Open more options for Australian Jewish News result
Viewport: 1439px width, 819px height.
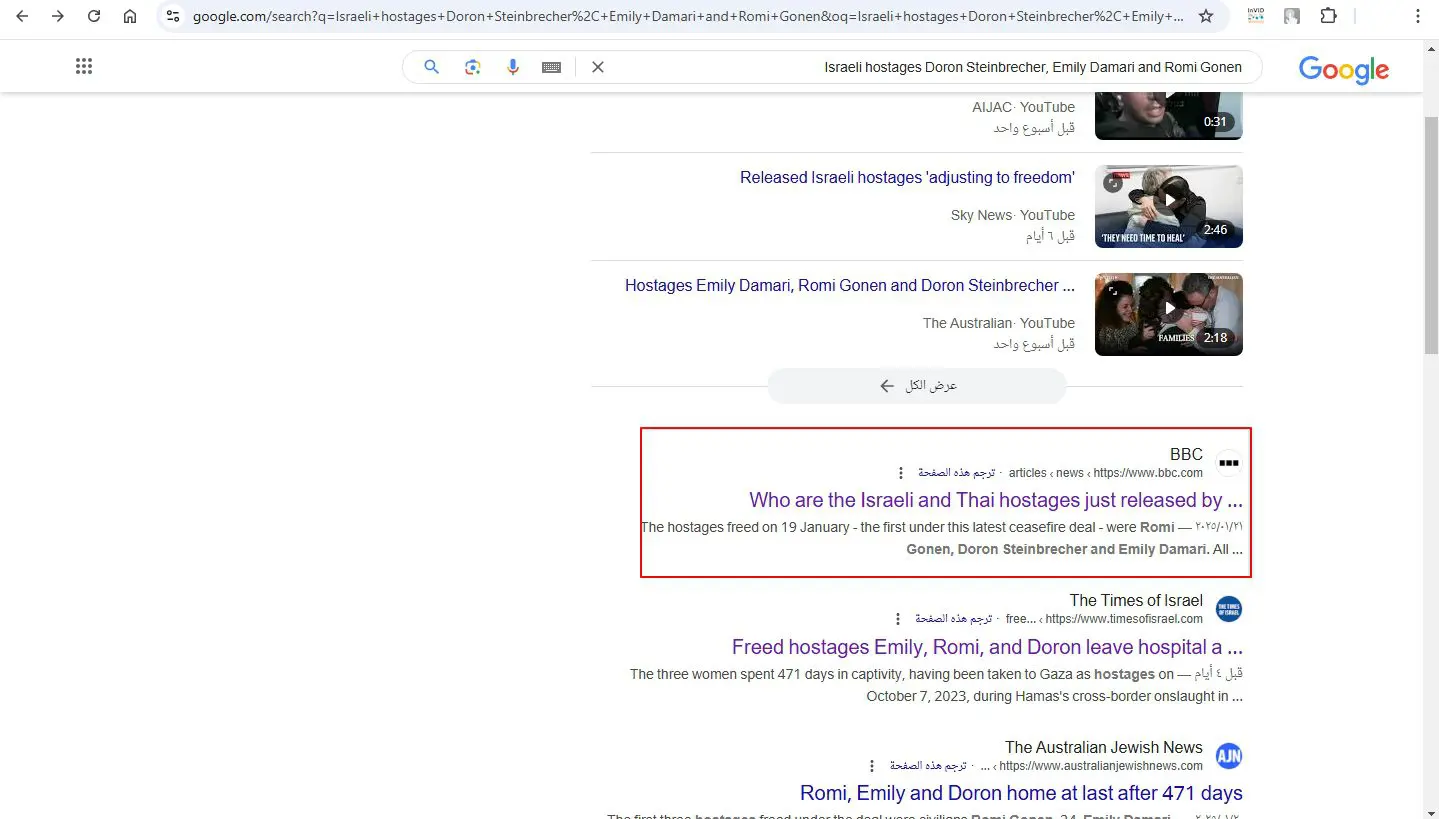pos(872,766)
